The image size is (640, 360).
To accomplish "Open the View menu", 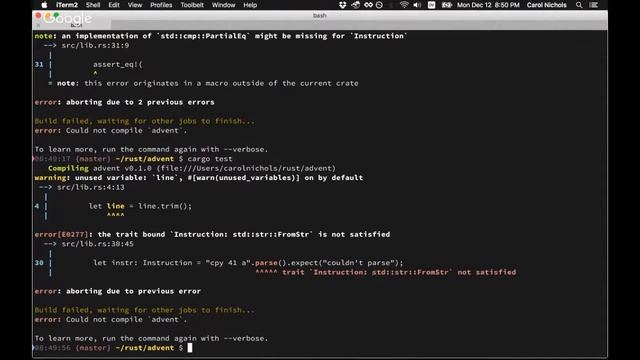I will [x=135, y=5].
